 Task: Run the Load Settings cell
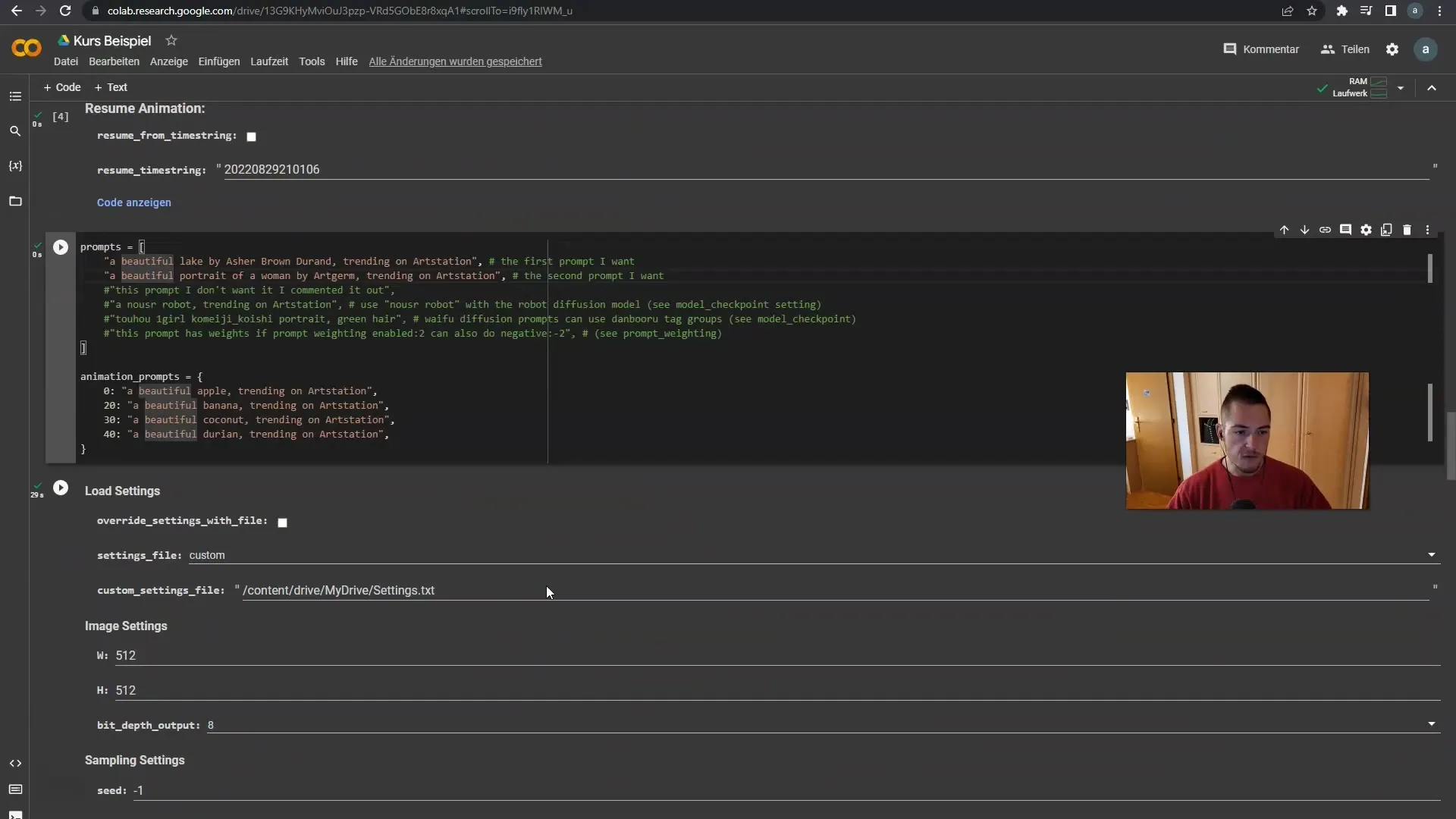(61, 488)
